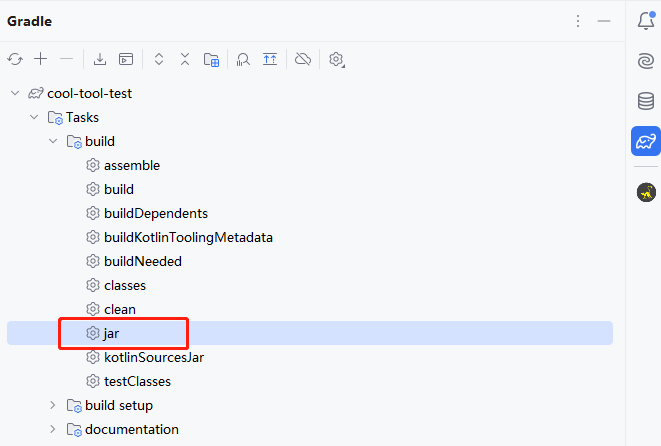The image size is (661, 446).
Task: Click the Sync All Gradle Projects icon
Action: [x=15, y=60]
